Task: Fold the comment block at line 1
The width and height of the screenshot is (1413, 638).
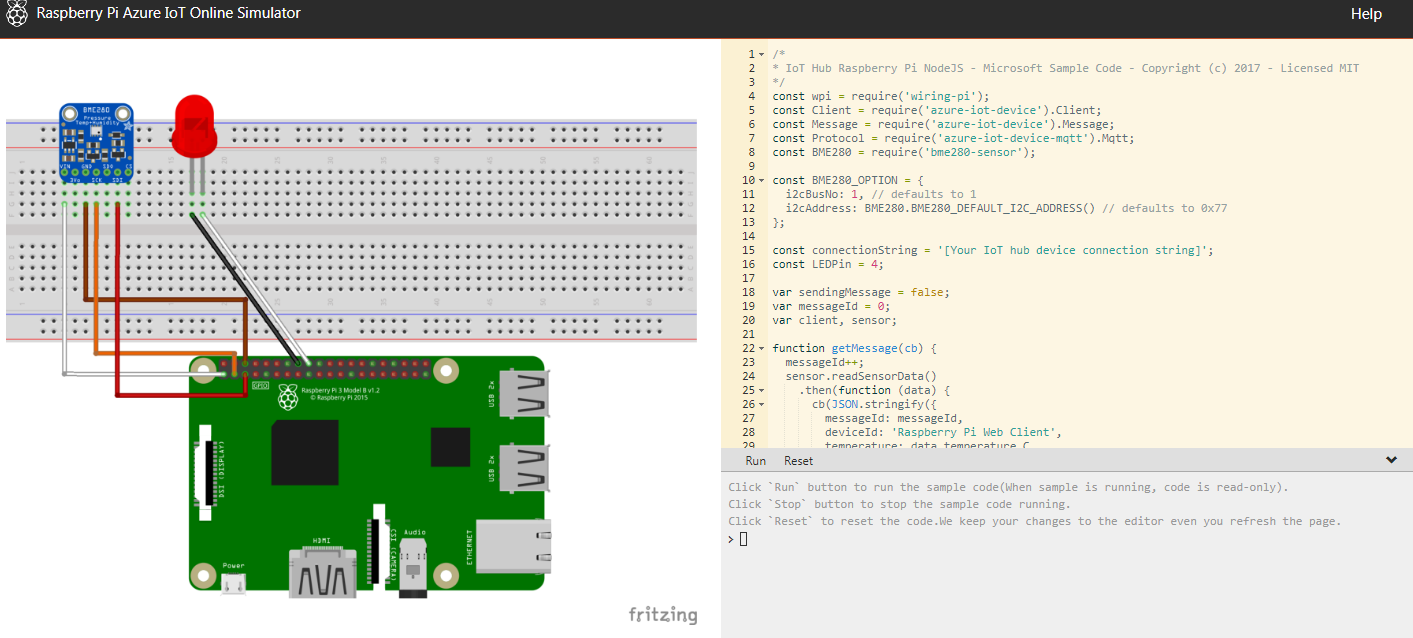Action: click(x=762, y=54)
